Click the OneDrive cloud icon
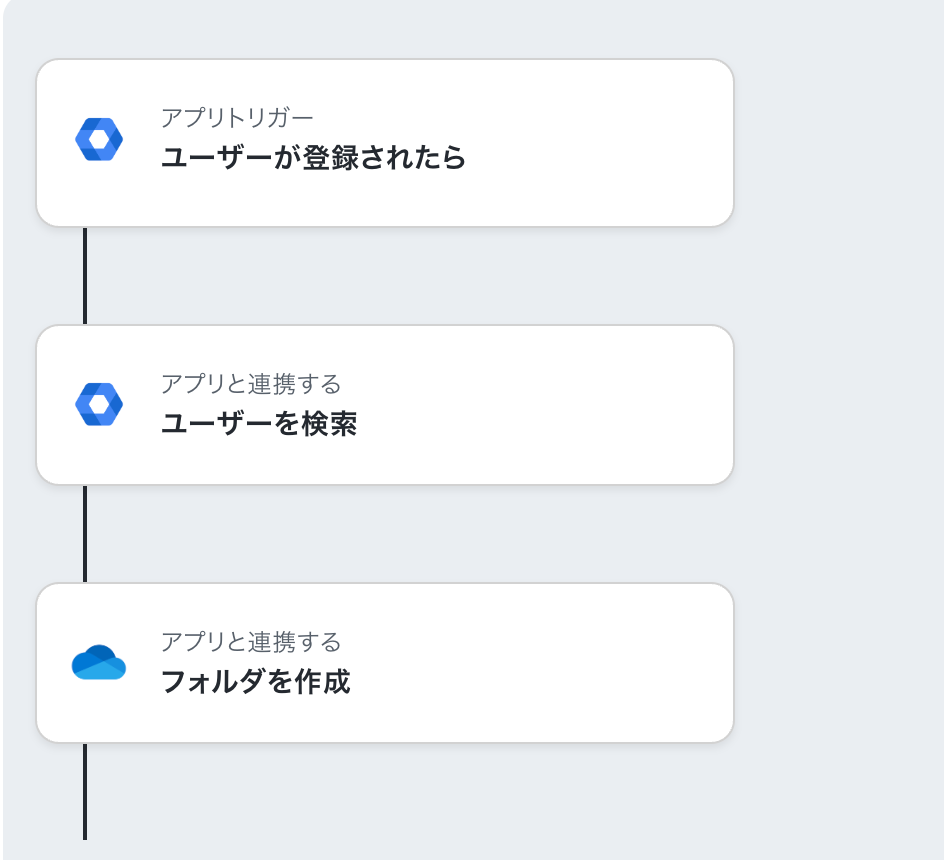Screen dimensions: 944x860 (x=99, y=662)
